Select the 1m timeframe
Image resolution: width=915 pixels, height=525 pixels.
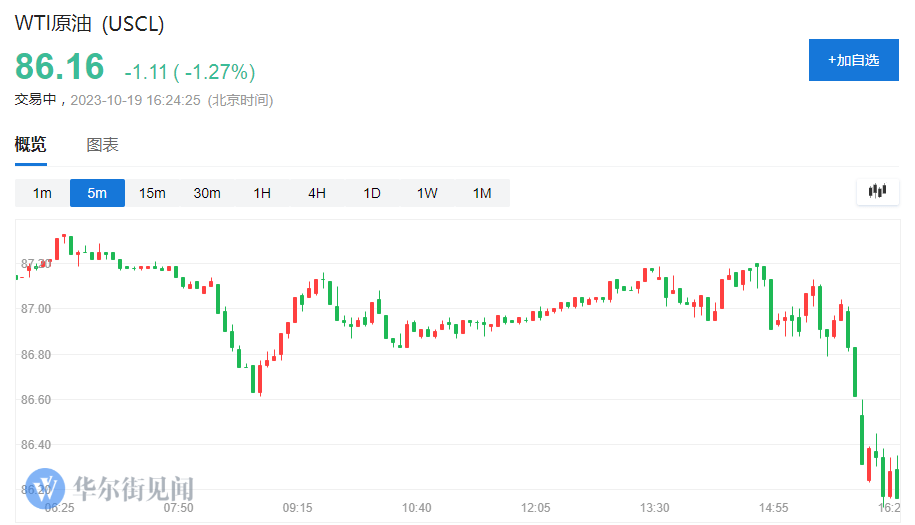point(42,193)
